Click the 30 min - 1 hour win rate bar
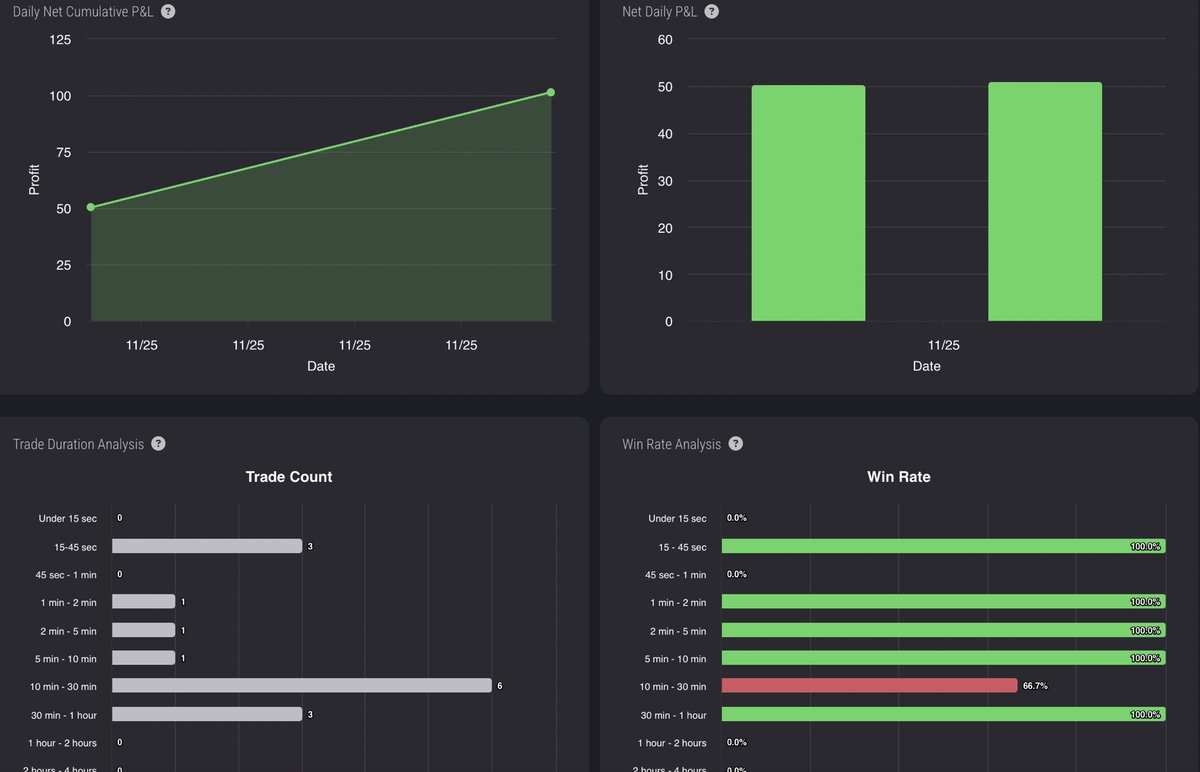Image resolution: width=1200 pixels, height=772 pixels. coord(943,714)
